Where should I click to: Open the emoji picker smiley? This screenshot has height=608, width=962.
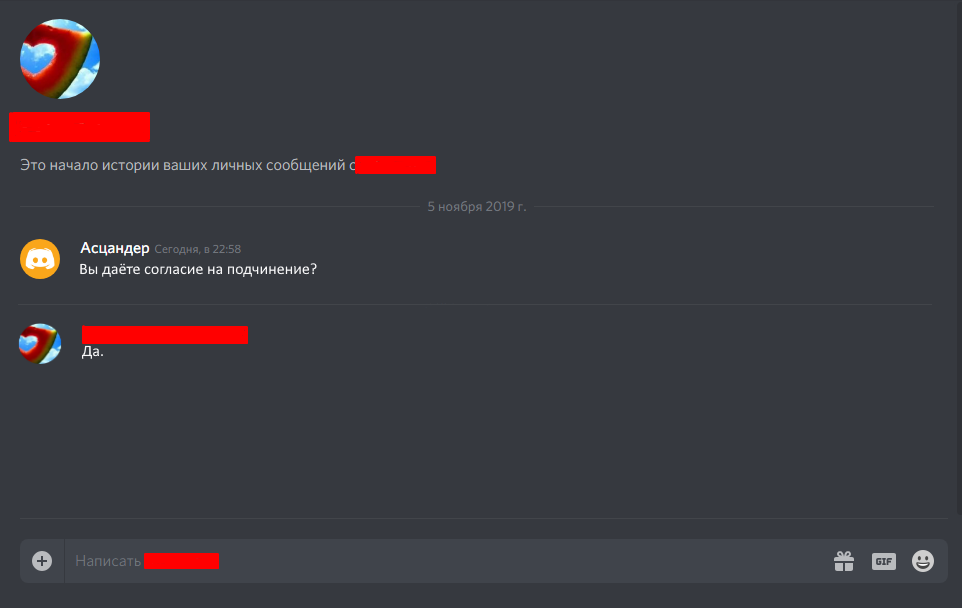tap(923, 561)
